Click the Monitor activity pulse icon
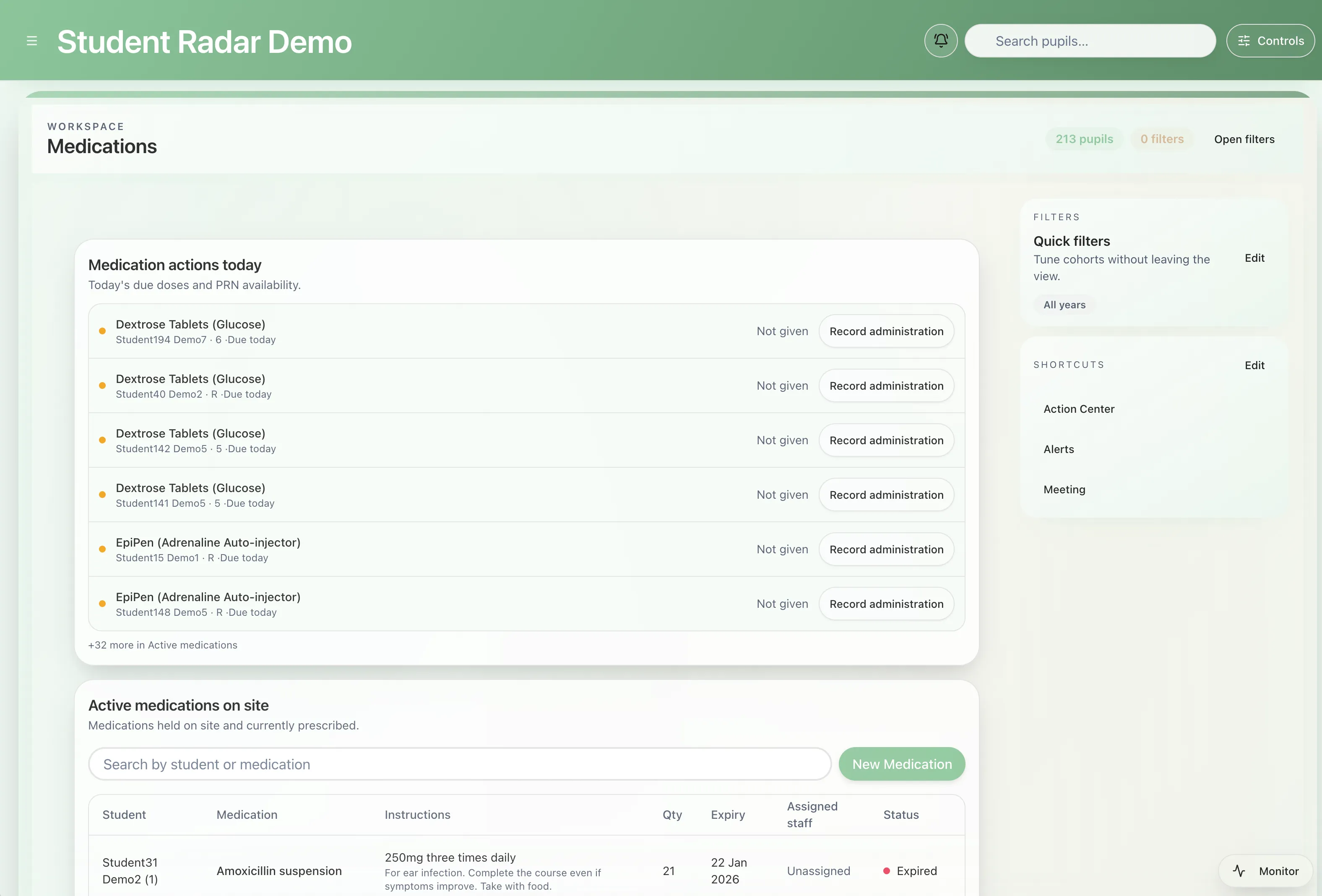Viewport: 1322px width, 896px height. pyautogui.click(x=1239, y=870)
